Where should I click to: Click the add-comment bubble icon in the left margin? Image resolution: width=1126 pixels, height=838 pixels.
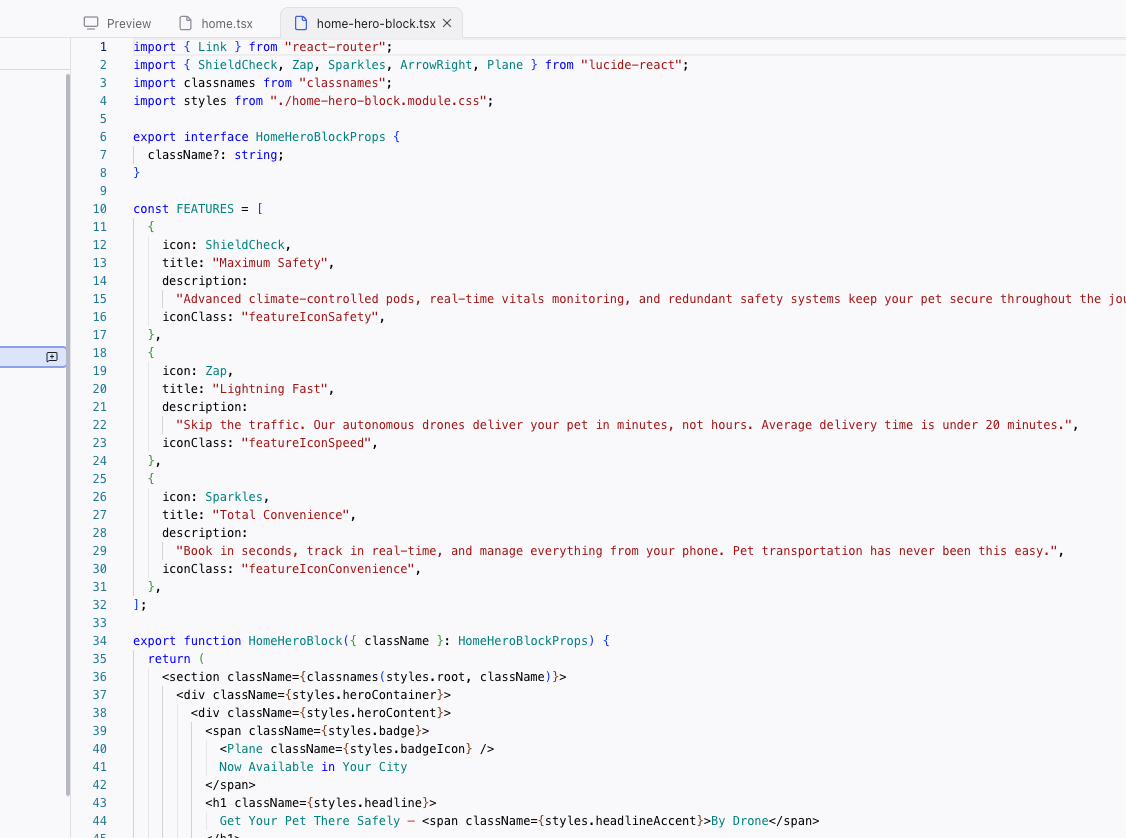pyautogui.click(x=52, y=356)
